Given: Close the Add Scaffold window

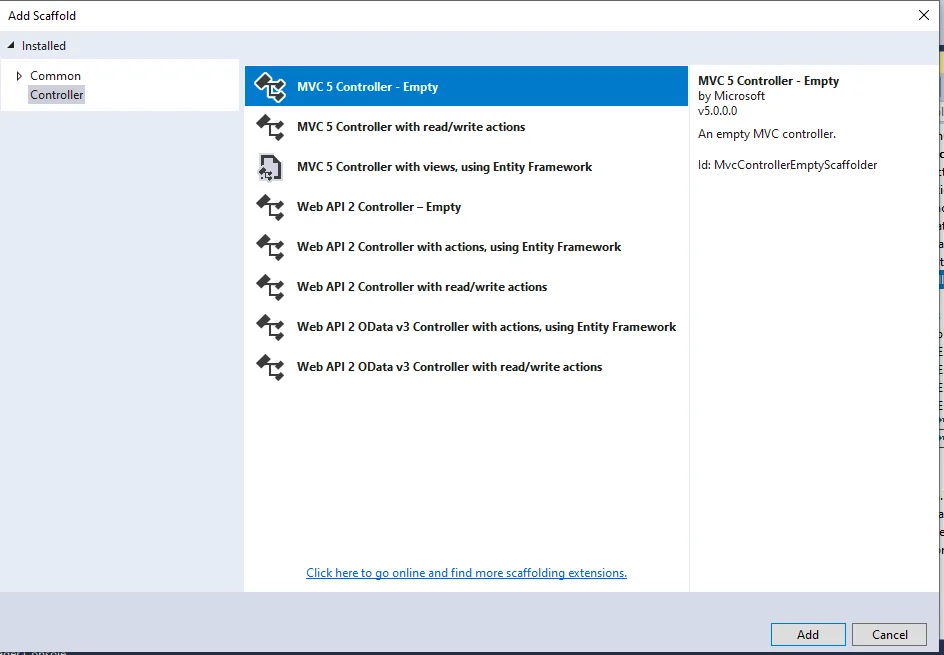Looking at the screenshot, I should point(924,16).
